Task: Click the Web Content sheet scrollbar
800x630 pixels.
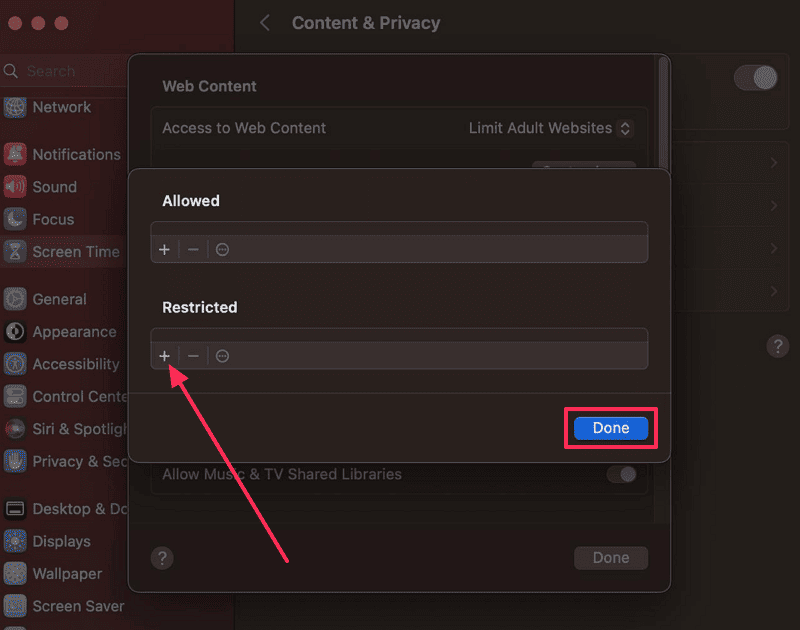Action: pos(663,112)
